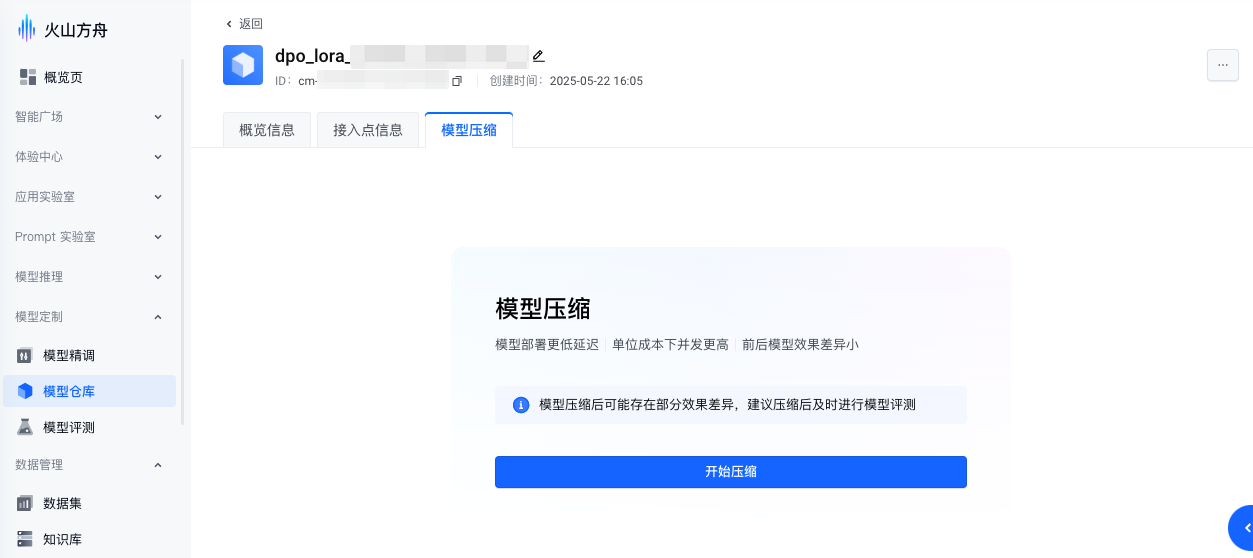Click the 模型仓库 cube icon
The height and width of the screenshot is (558, 1253).
[x=25, y=391]
